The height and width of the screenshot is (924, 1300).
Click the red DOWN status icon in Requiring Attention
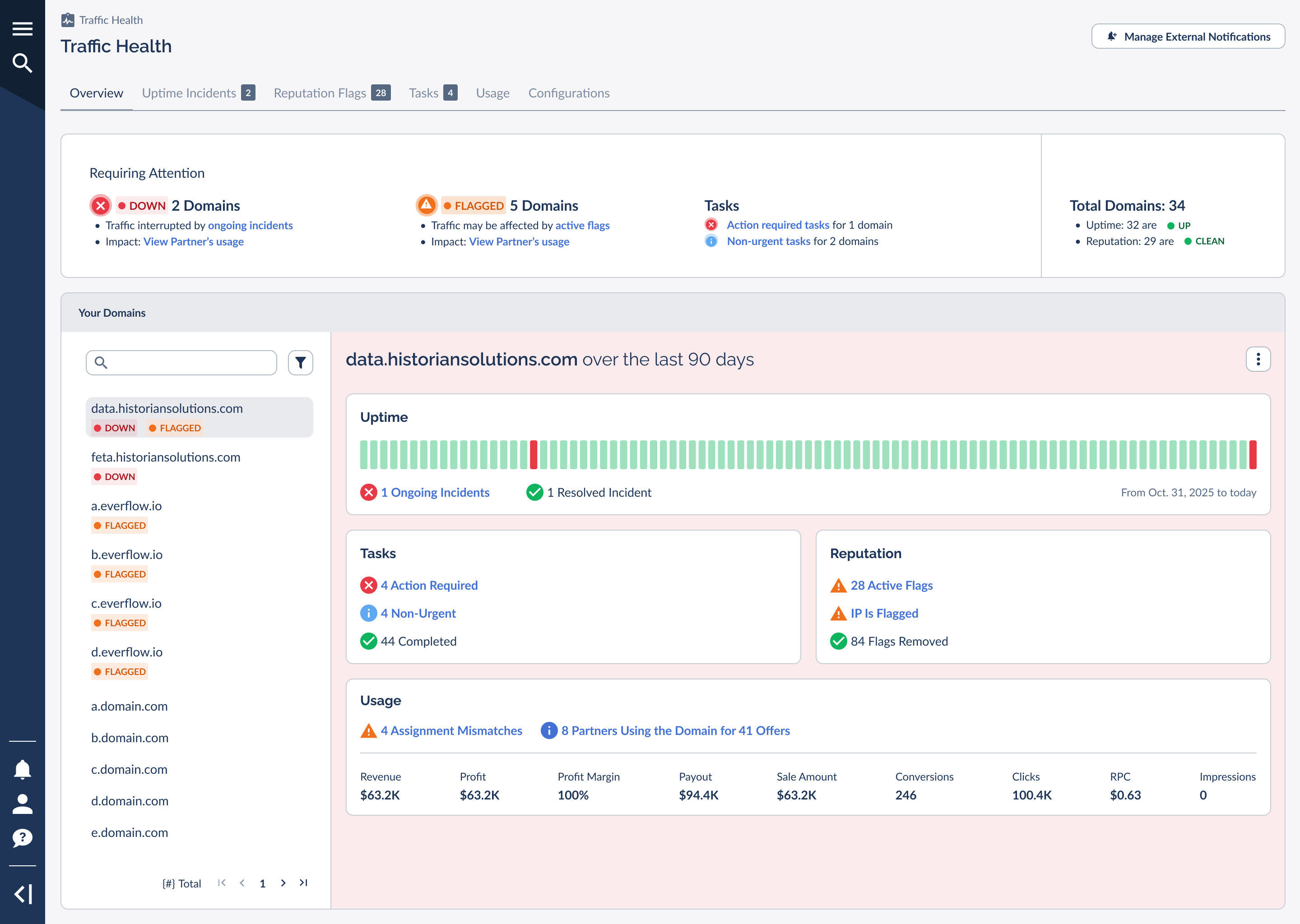click(x=101, y=205)
